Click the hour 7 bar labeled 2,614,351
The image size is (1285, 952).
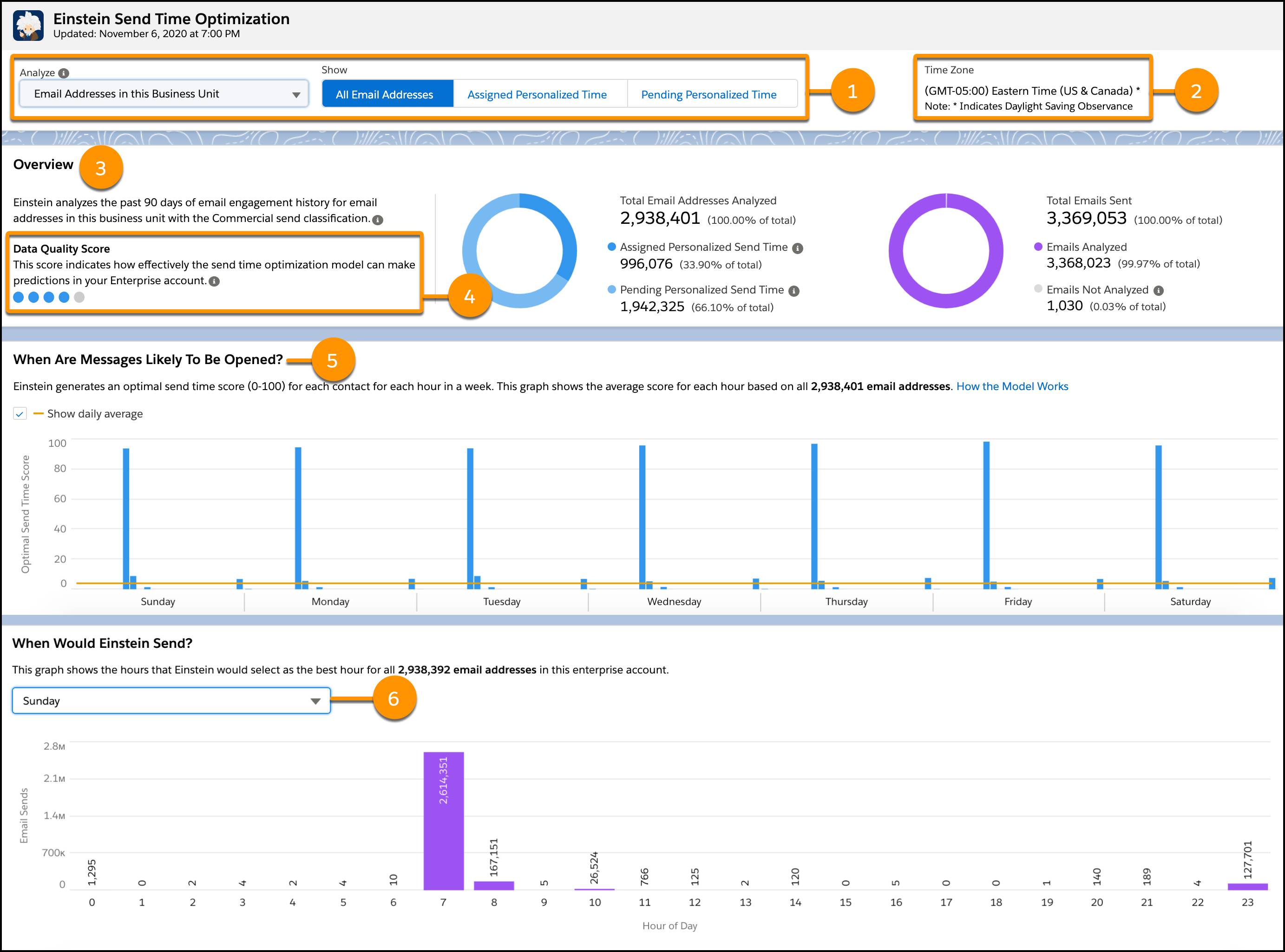point(443,821)
